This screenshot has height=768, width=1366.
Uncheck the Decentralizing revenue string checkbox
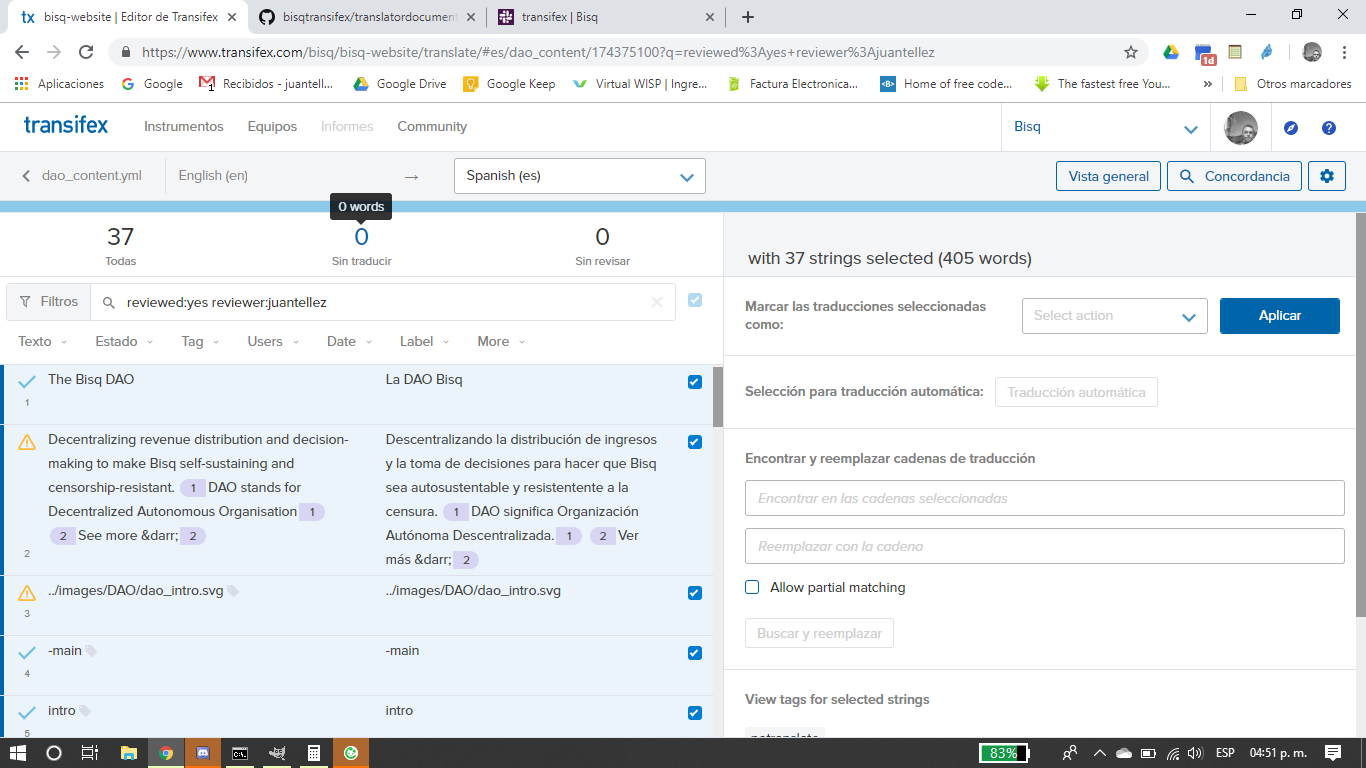click(695, 442)
